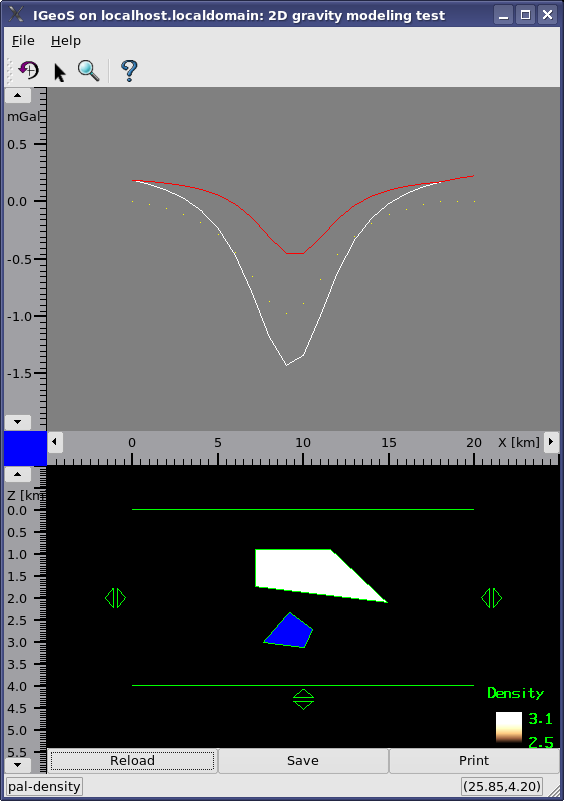Image resolution: width=564 pixels, height=801 pixels.
Task: Activate the magnifying glass zoom tool
Action: pos(88,70)
